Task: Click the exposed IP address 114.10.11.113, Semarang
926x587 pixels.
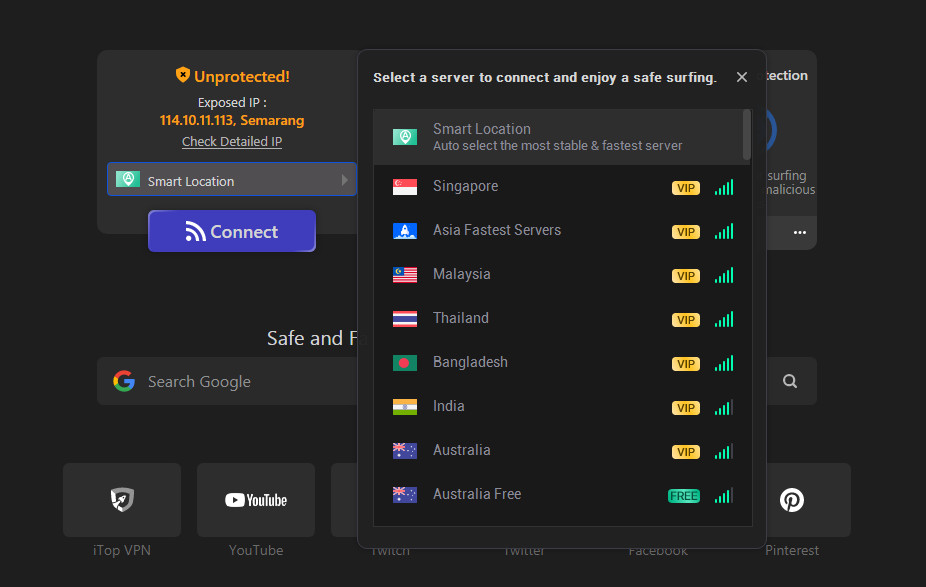Action: tap(232, 120)
